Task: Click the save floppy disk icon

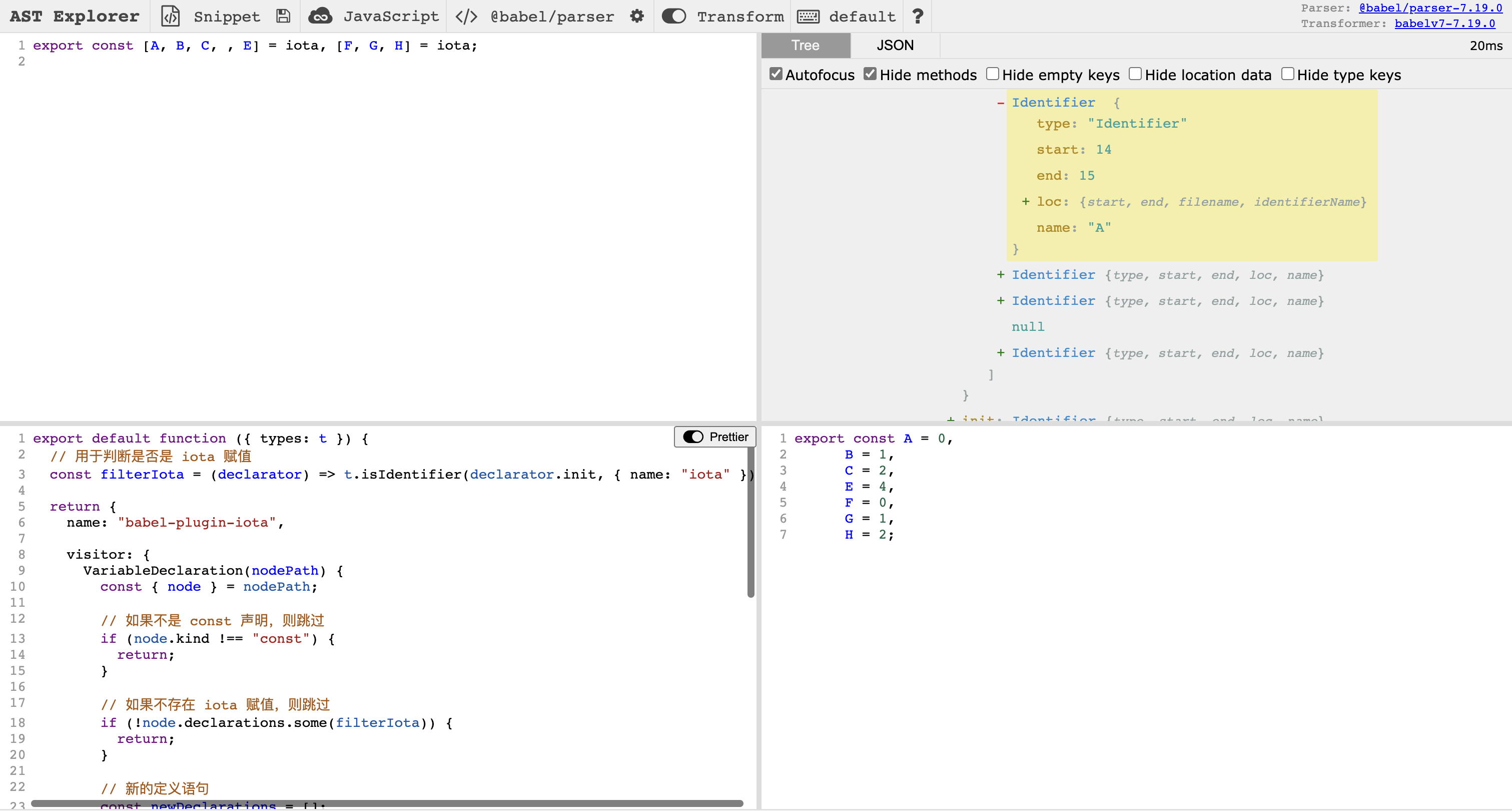Action: [283, 16]
